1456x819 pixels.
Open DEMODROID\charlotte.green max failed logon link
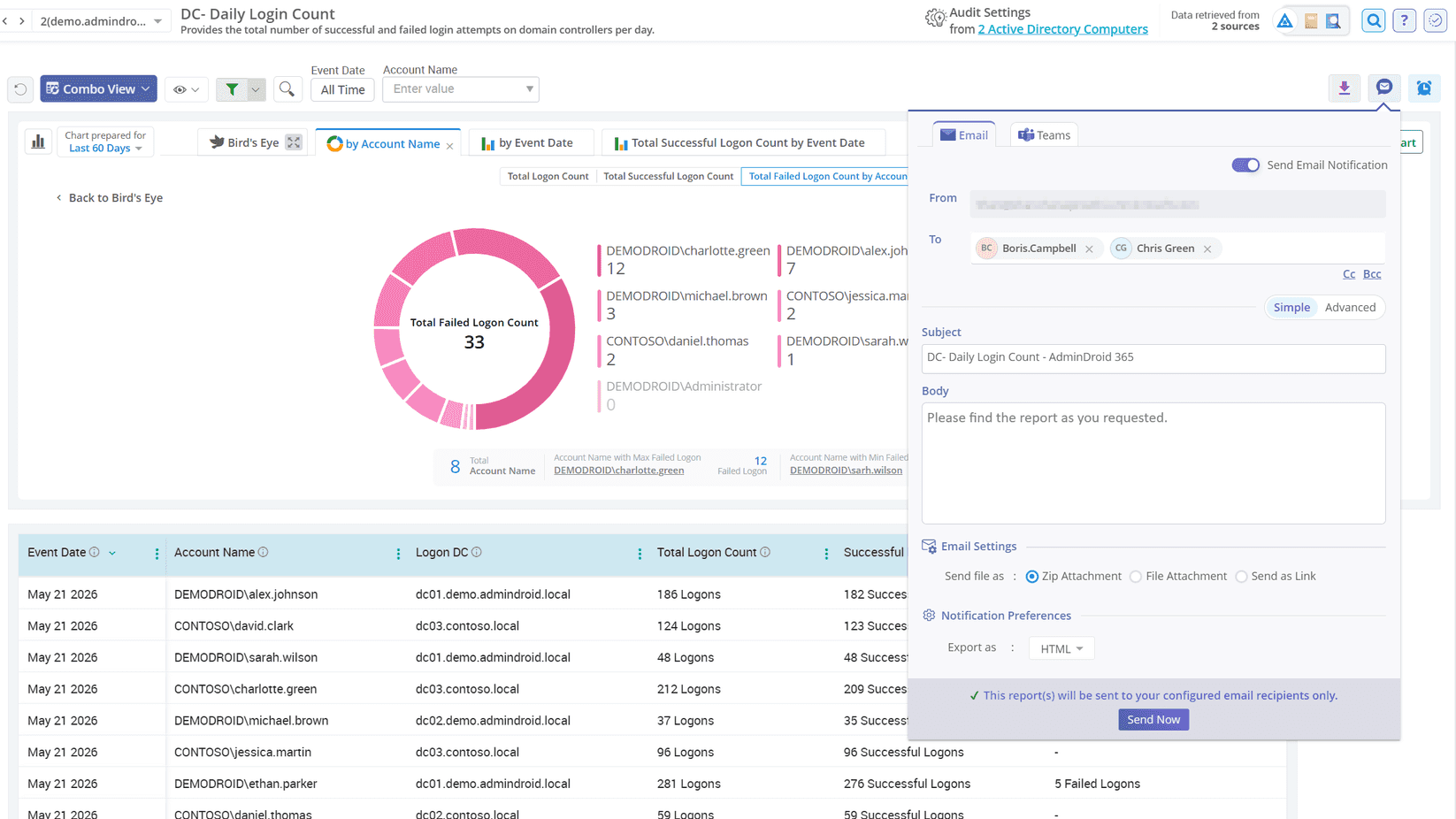click(618, 471)
